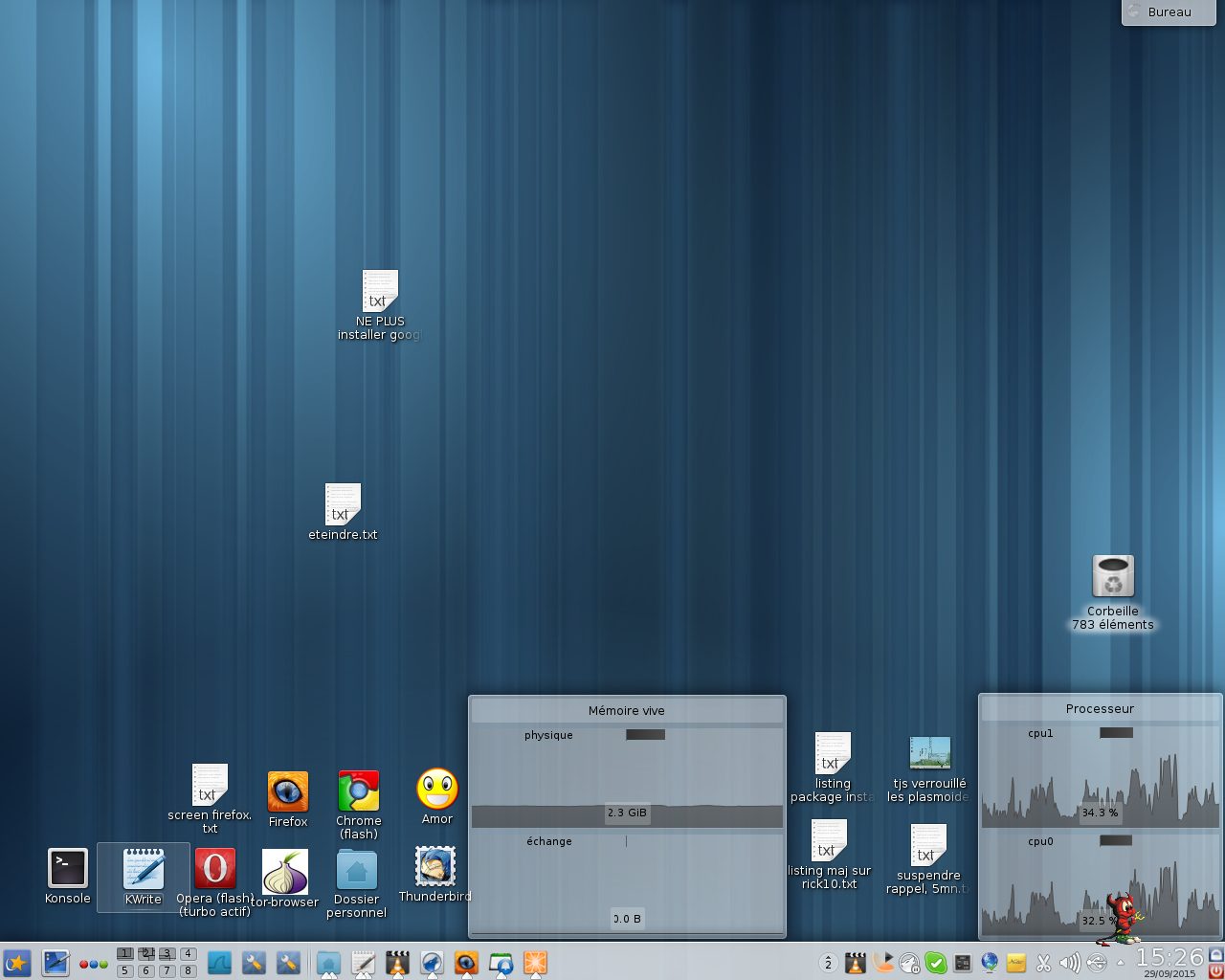The width and height of the screenshot is (1225, 980).
Task: Open the Konsole terminal desktop icon
Action: [x=67, y=869]
